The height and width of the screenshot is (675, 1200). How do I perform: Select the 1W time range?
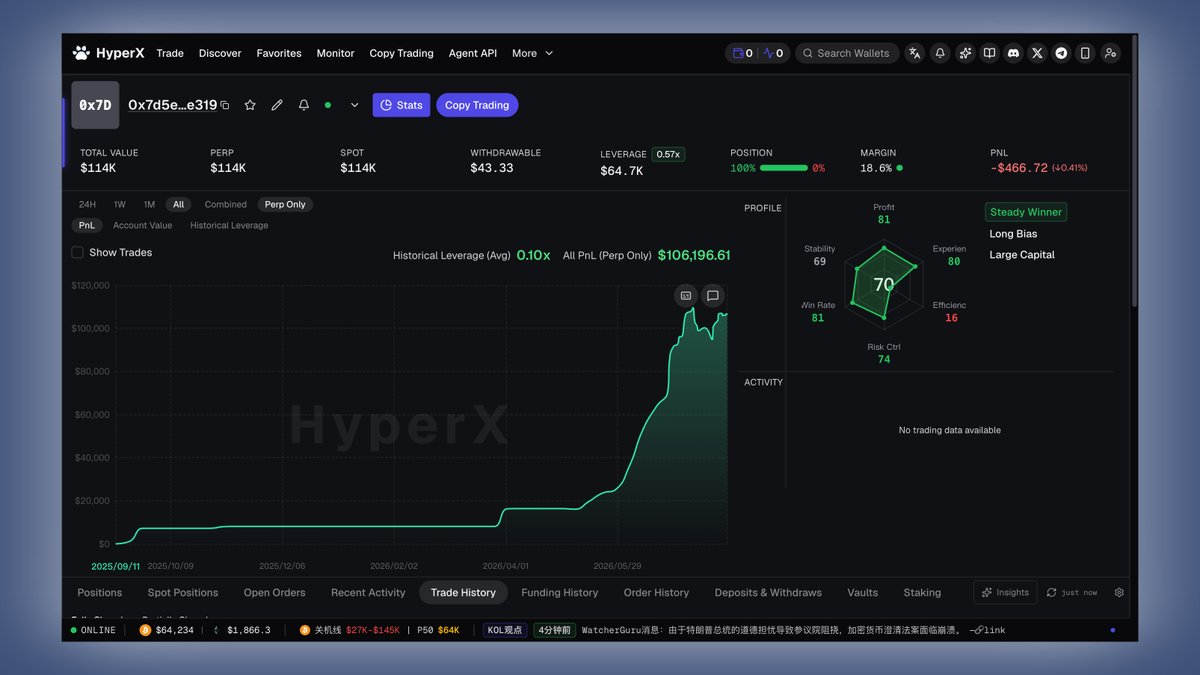tap(119, 204)
